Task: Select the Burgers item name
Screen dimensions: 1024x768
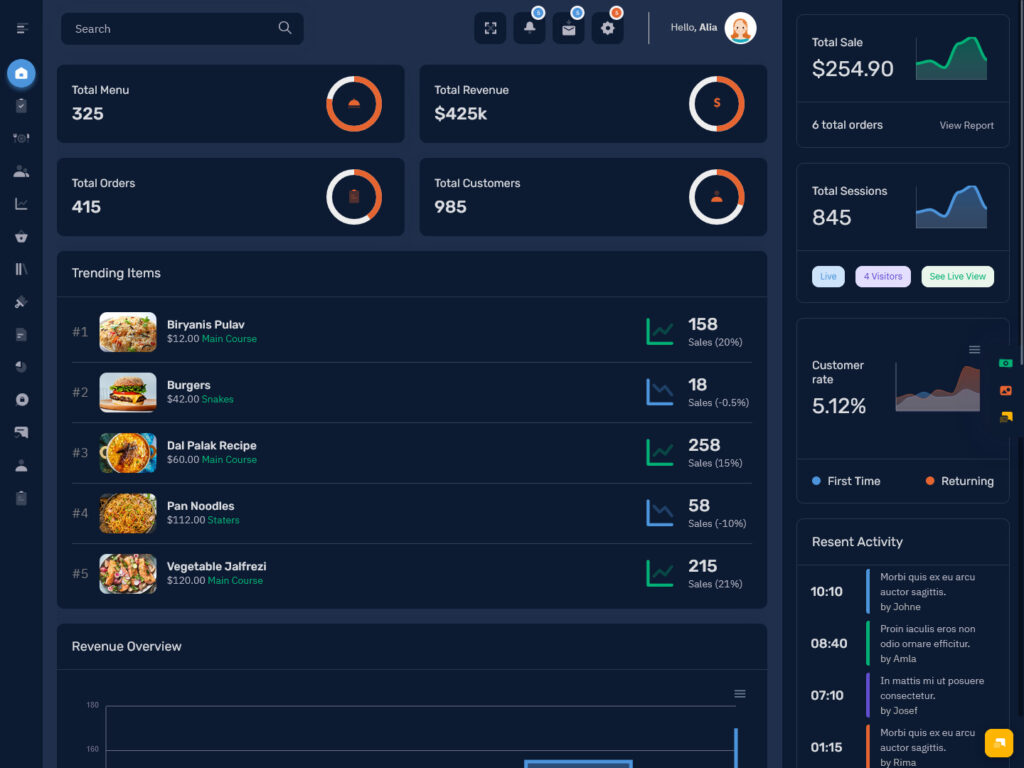Action: 189,385
